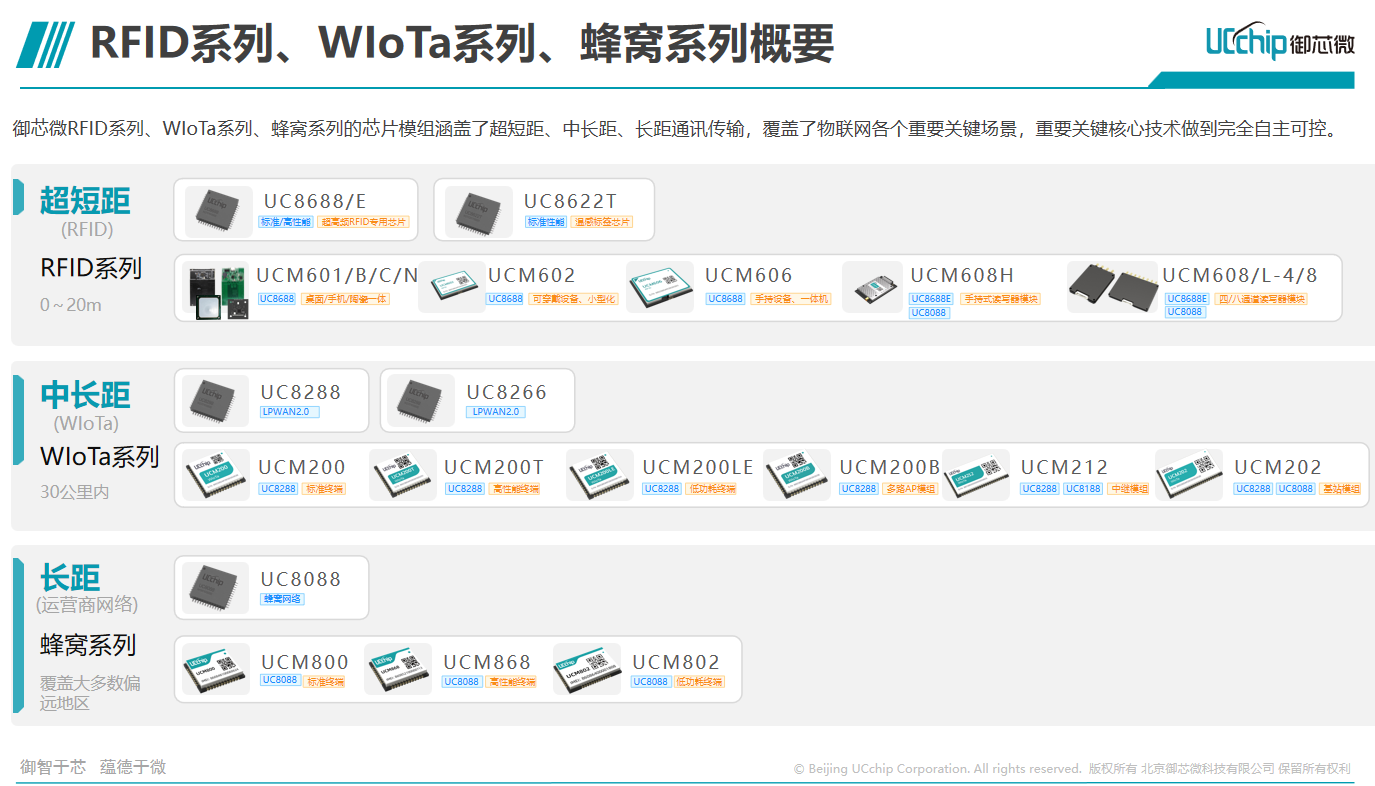Click the 超短距 section heading
1375x786 pixels.
pyautogui.click(x=85, y=201)
